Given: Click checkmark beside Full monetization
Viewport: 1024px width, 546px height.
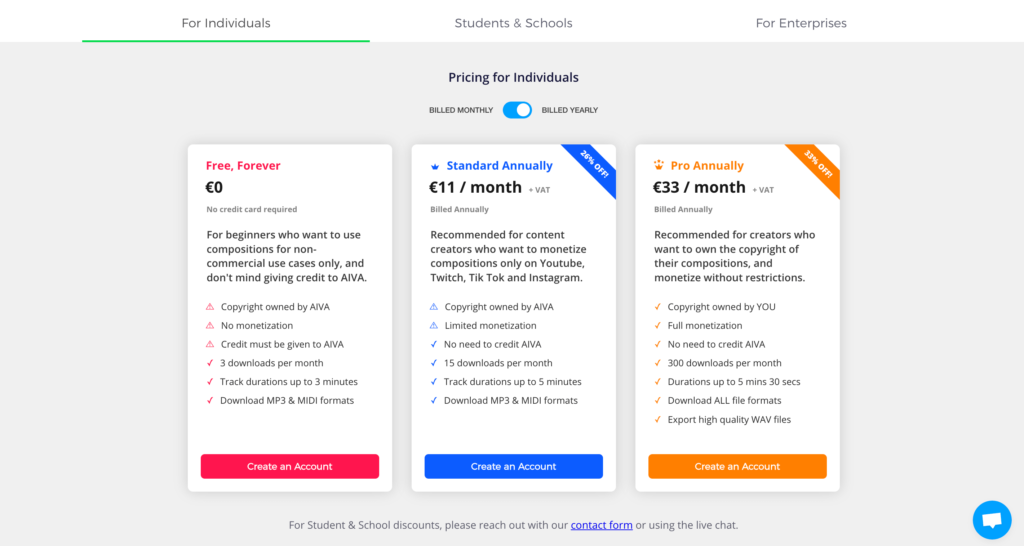Looking at the screenshot, I should pyautogui.click(x=658, y=325).
